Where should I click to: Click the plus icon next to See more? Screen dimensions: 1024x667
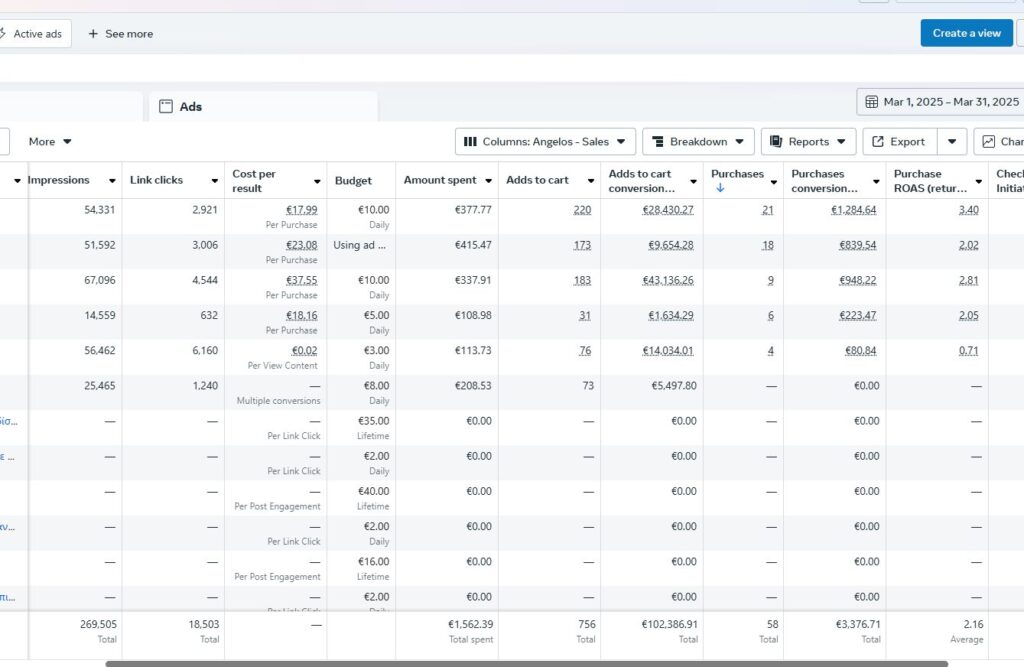point(93,33)
